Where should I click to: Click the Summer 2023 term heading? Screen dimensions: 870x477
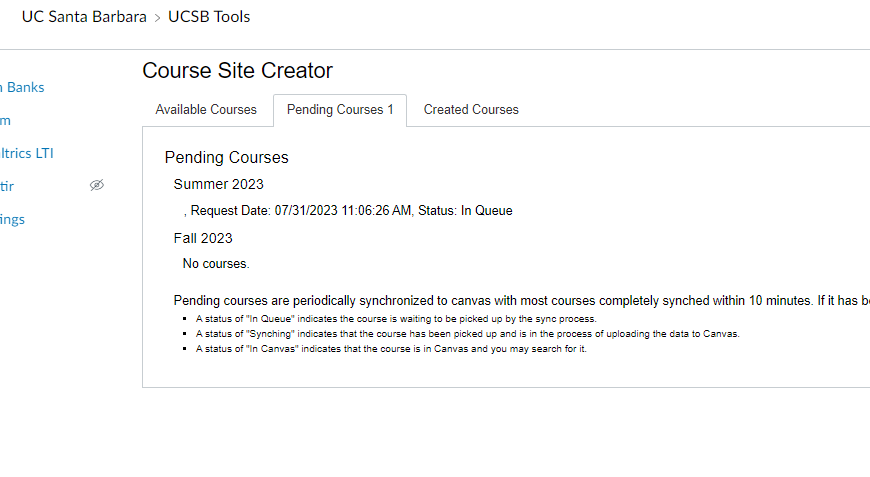click(x=219, y=184)
